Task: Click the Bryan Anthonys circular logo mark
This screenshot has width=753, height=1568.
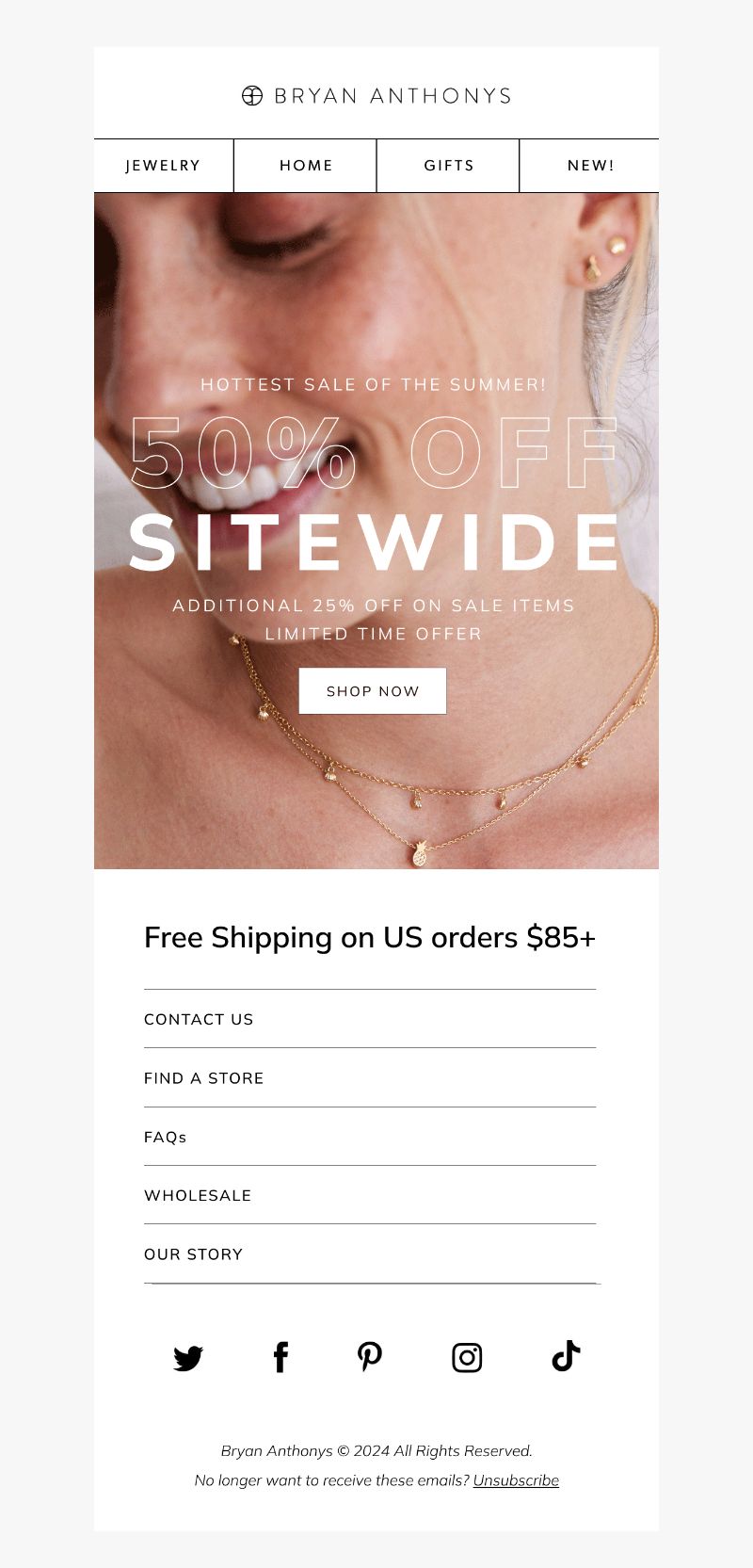Action: pos(252,95)
